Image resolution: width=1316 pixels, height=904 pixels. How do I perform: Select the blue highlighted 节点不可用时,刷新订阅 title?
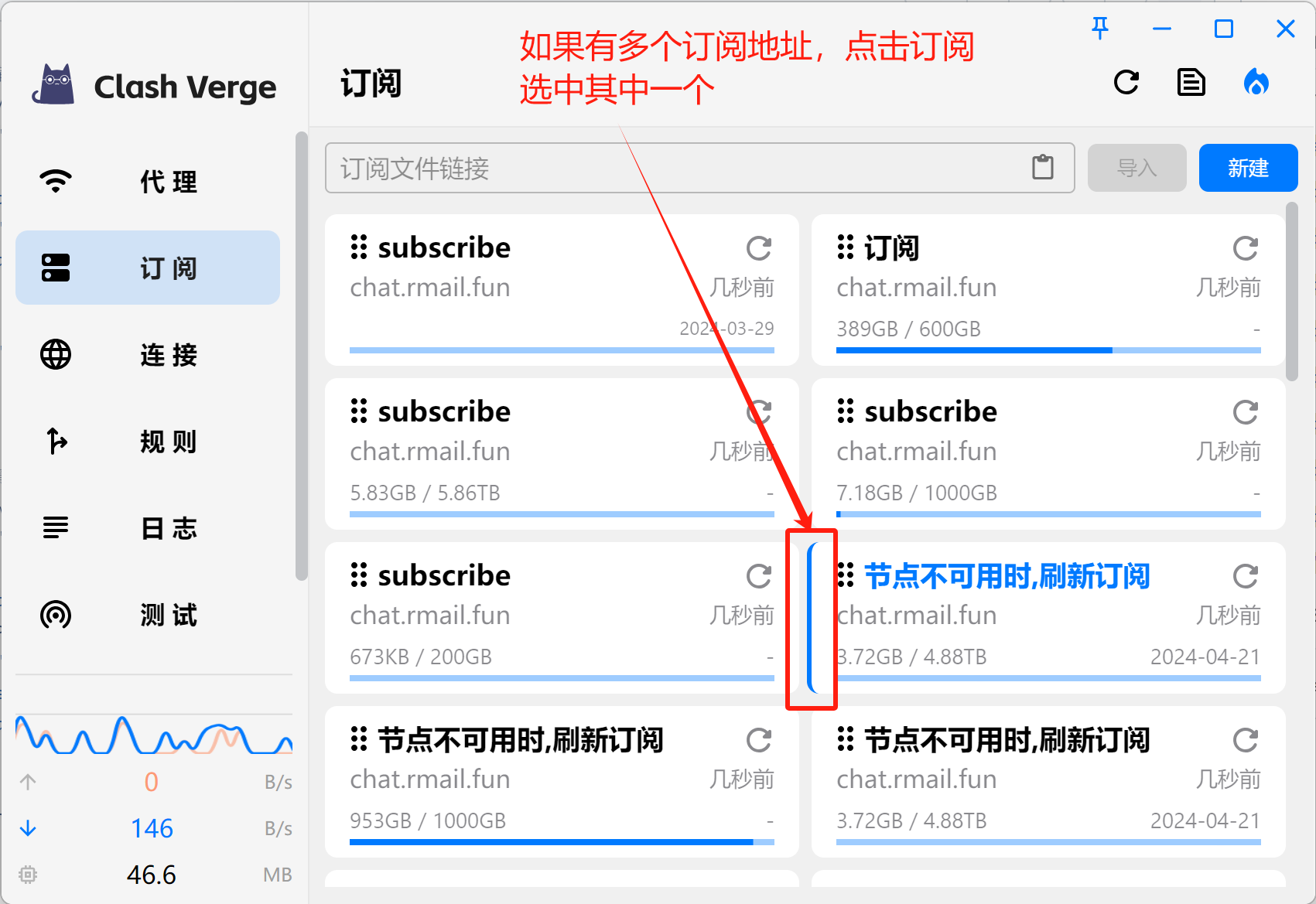pos(1007,576)
